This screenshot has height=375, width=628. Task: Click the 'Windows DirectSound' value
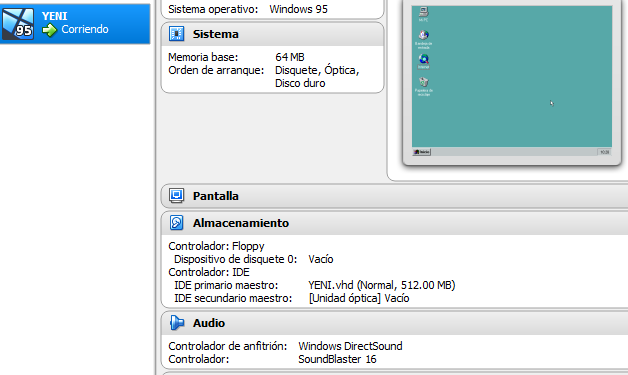point(350,346)
